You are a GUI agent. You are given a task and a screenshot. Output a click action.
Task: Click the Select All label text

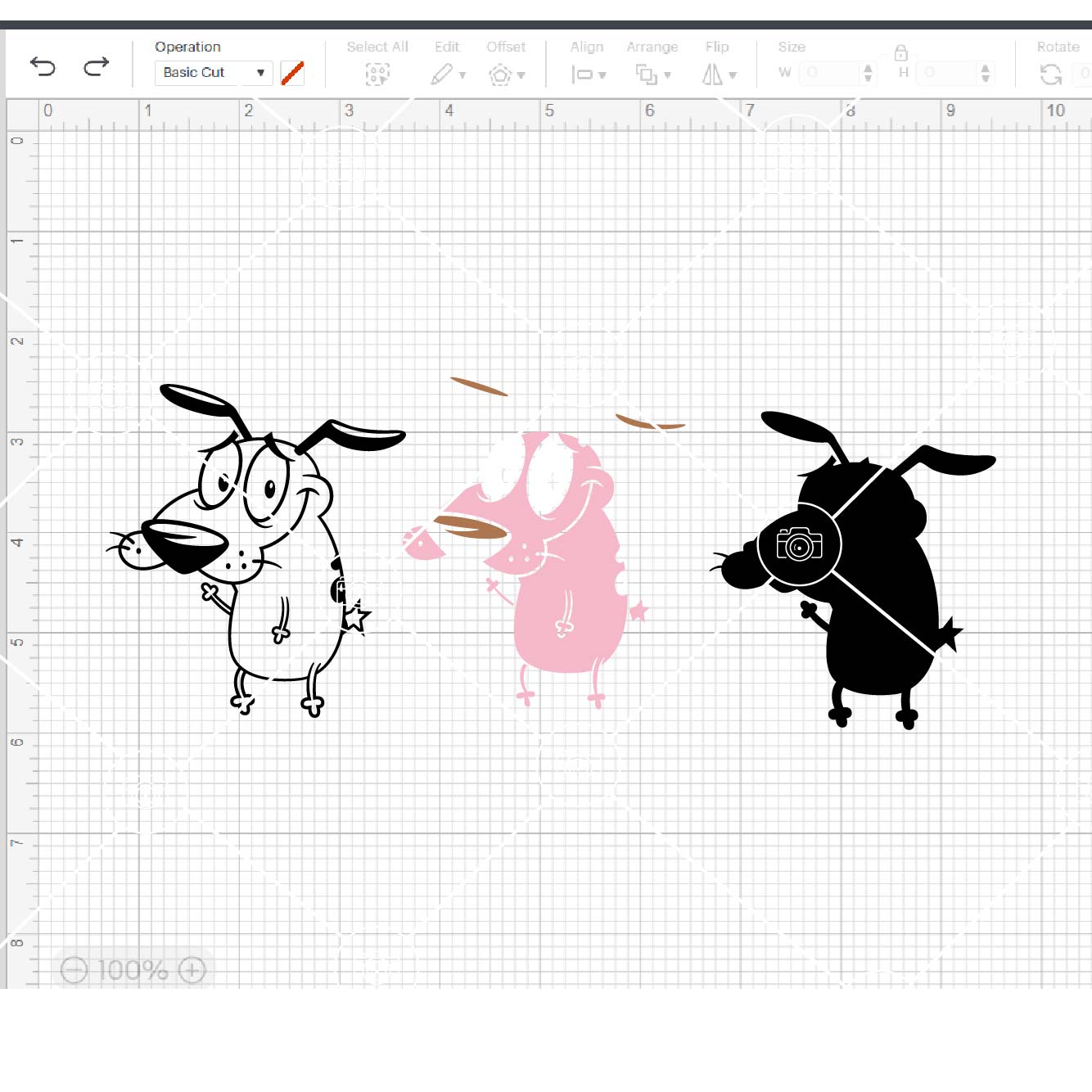coord(377,47)
